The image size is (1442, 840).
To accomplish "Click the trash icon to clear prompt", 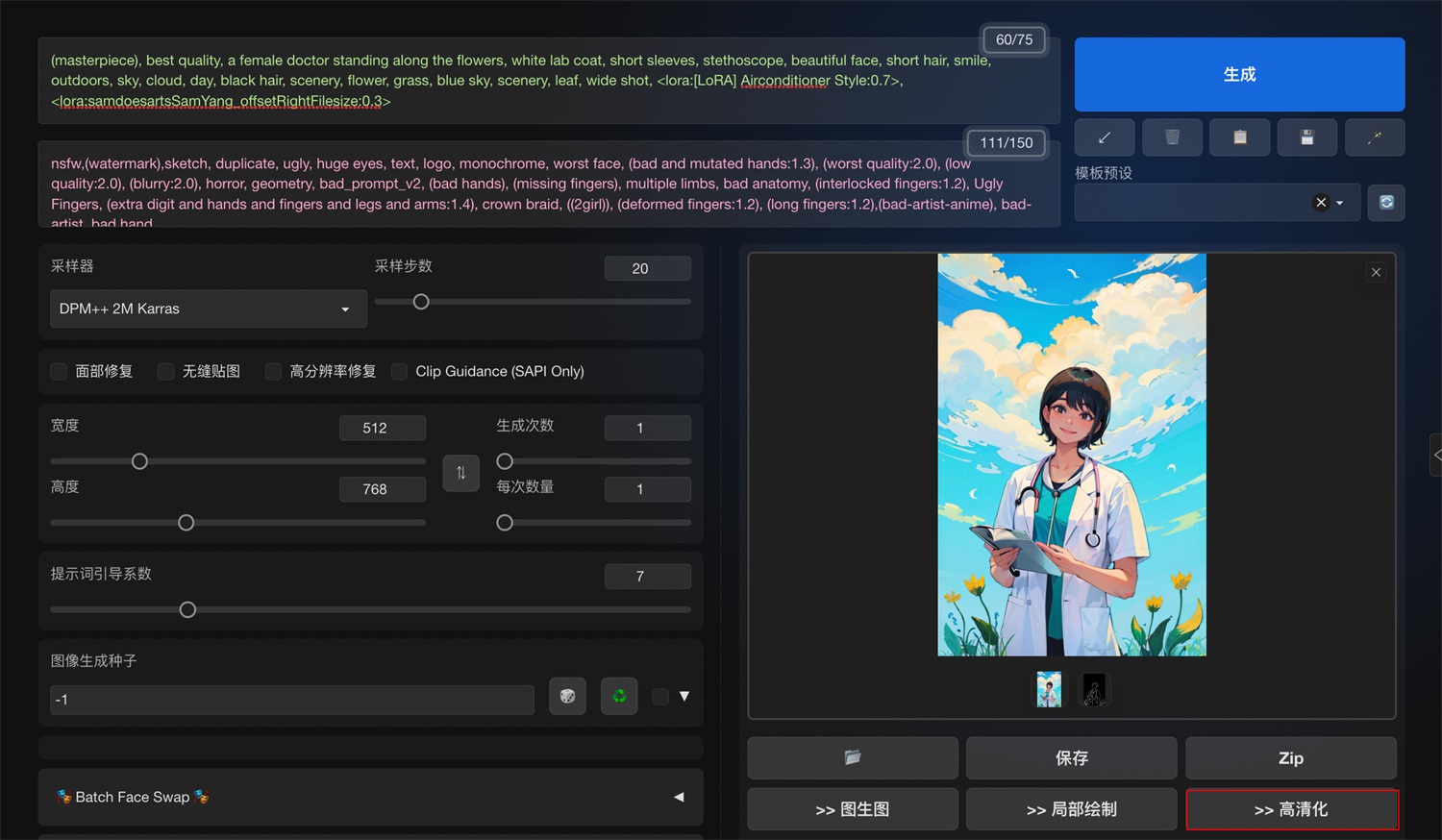I will 1172,137.
